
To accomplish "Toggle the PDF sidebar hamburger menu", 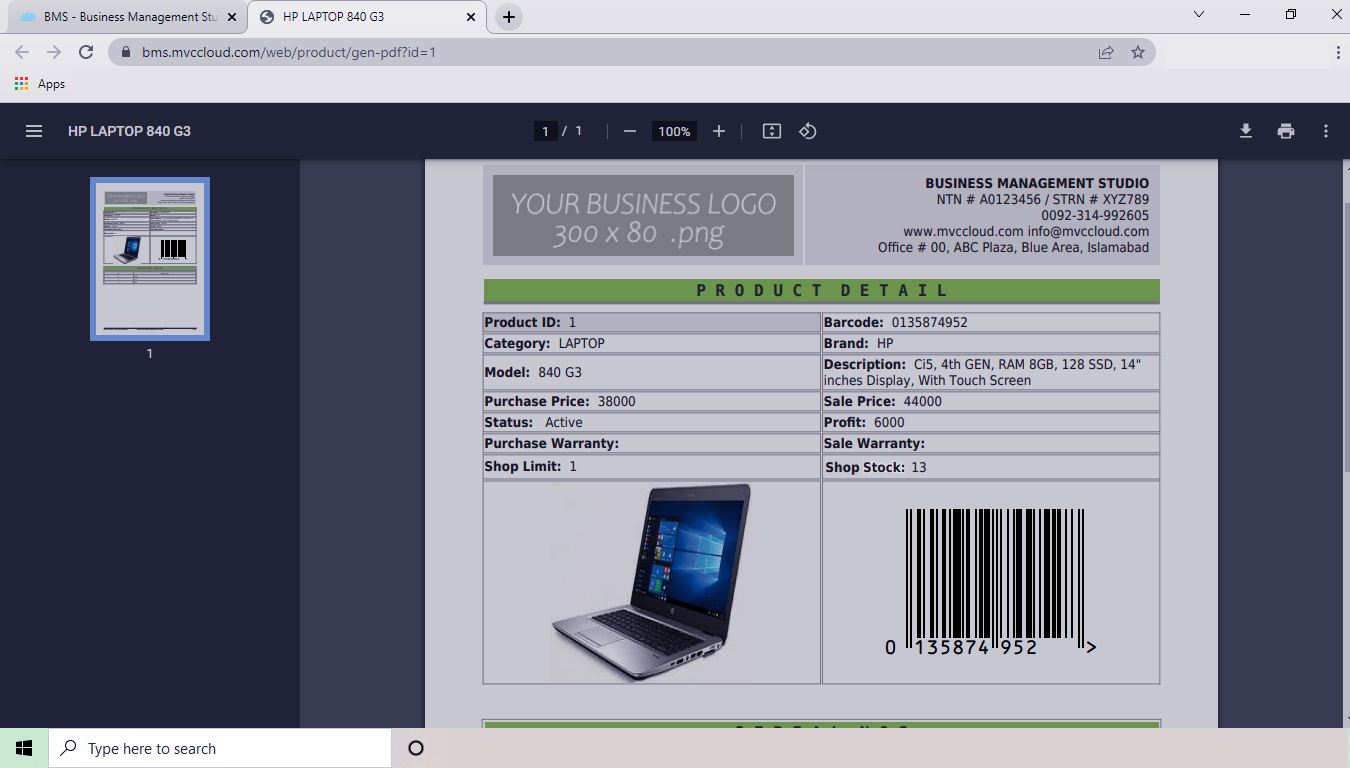I will tap(34, 131).
